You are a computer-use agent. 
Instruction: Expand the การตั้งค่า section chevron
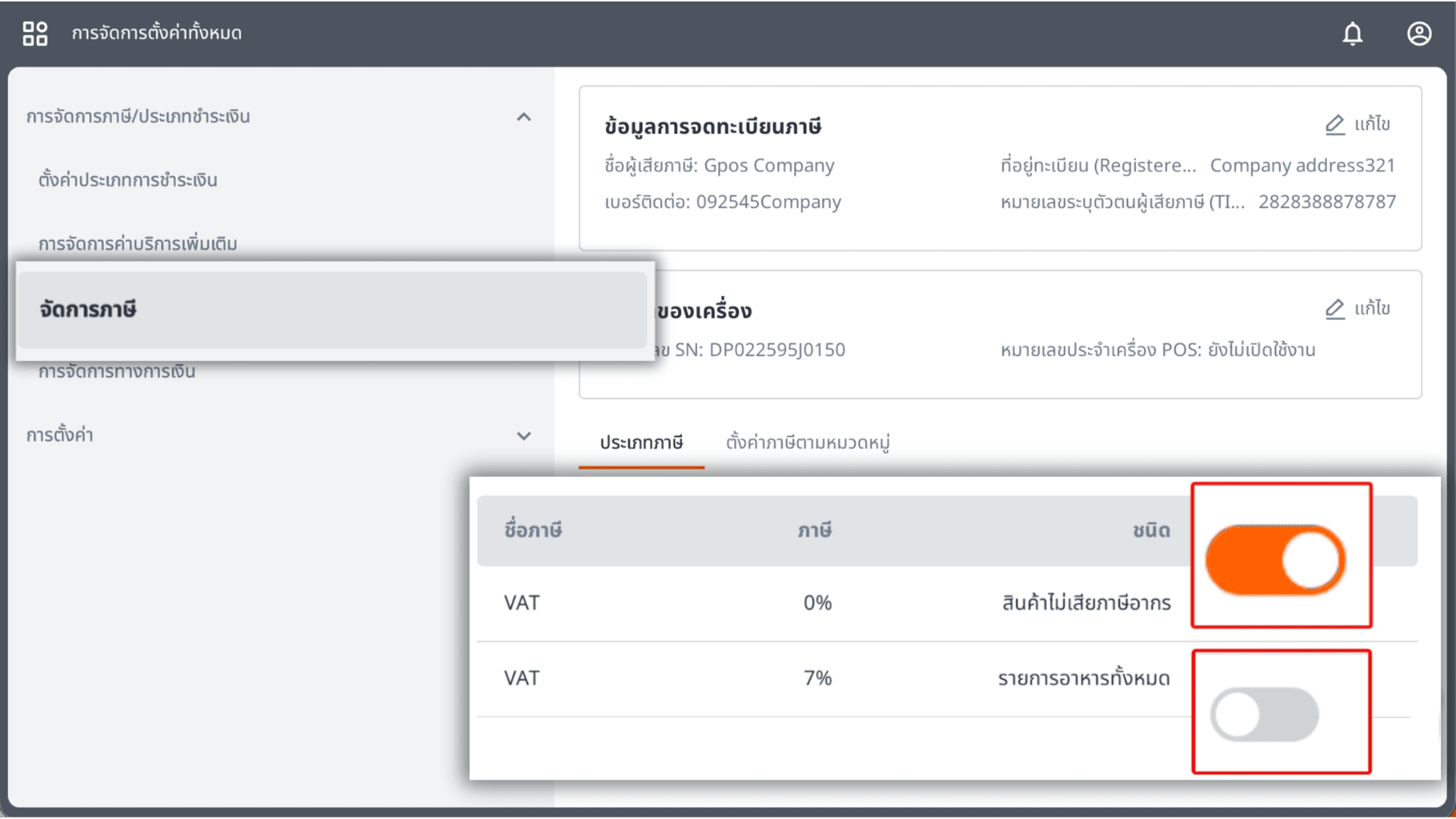click(x=523, y=436)
